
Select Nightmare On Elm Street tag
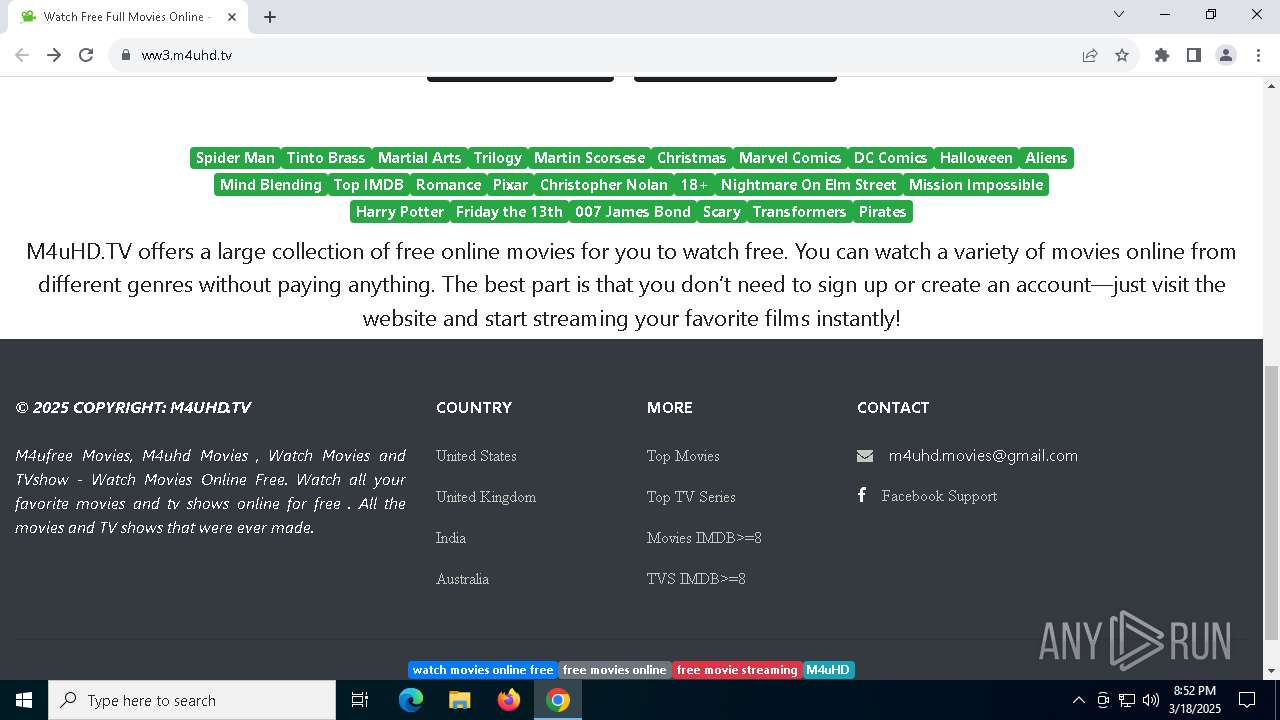(809, 185)
